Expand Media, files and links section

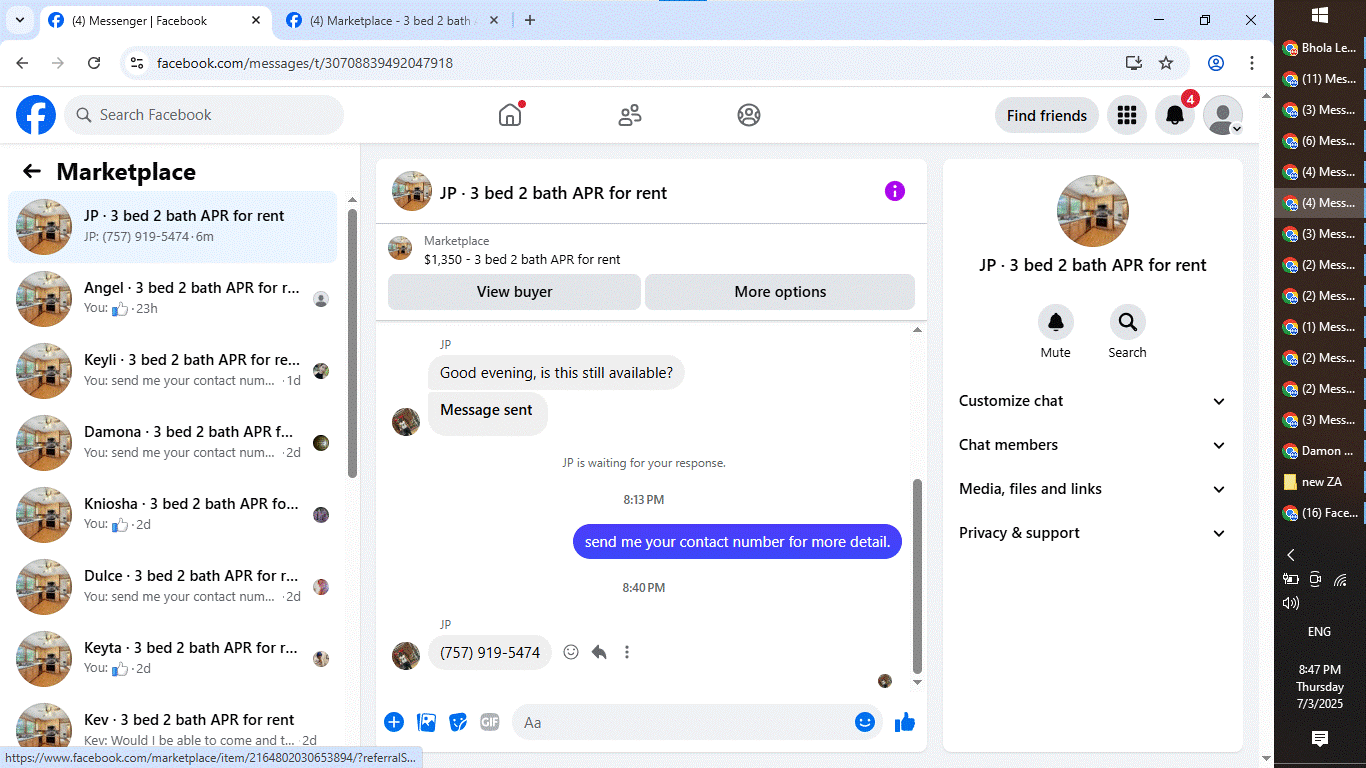1093,489
